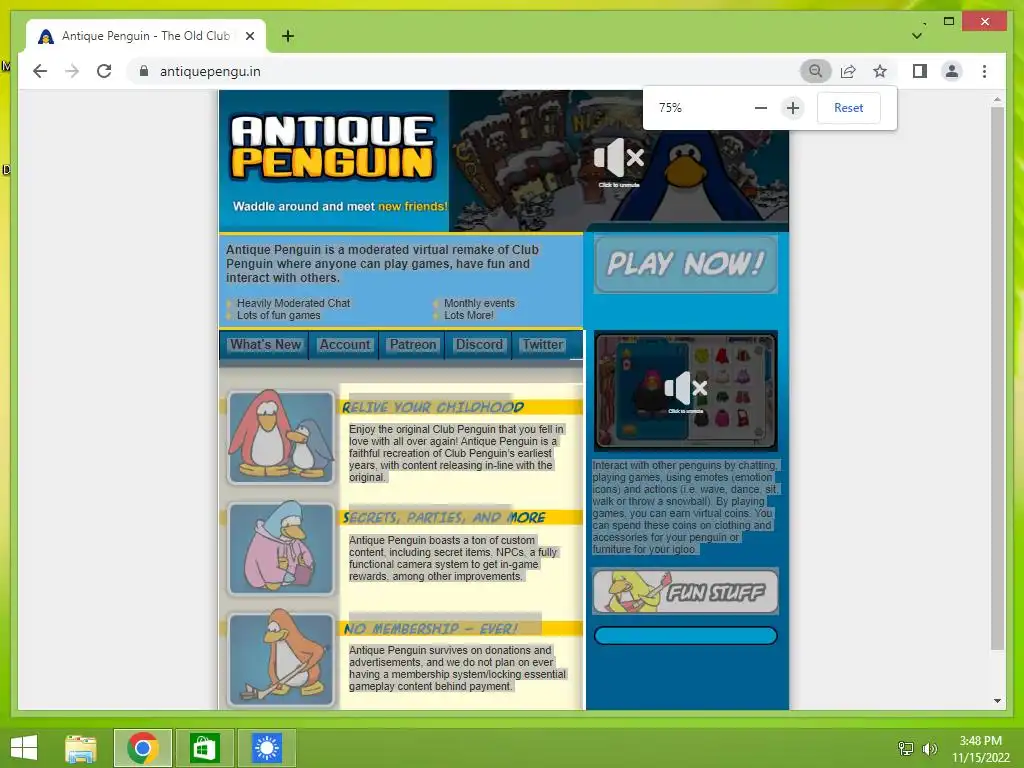Click the 'Lots of fun games' bullet text
Image resolution: width=1024 pixels, height=768 pixels.
[278, 315]
